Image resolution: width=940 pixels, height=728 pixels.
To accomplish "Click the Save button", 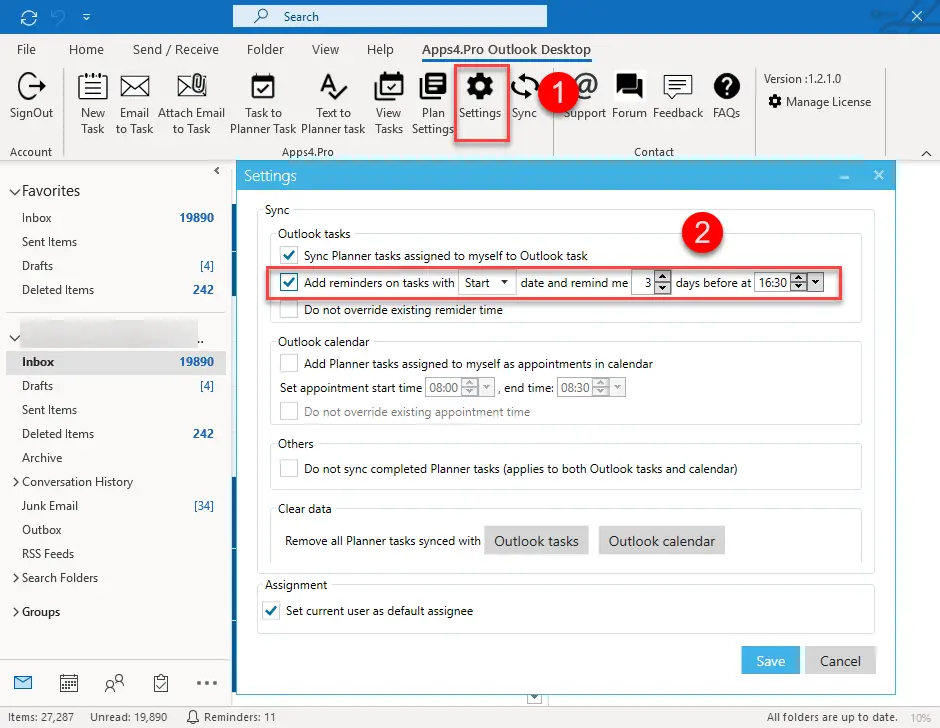I will (x=770, y=660).
